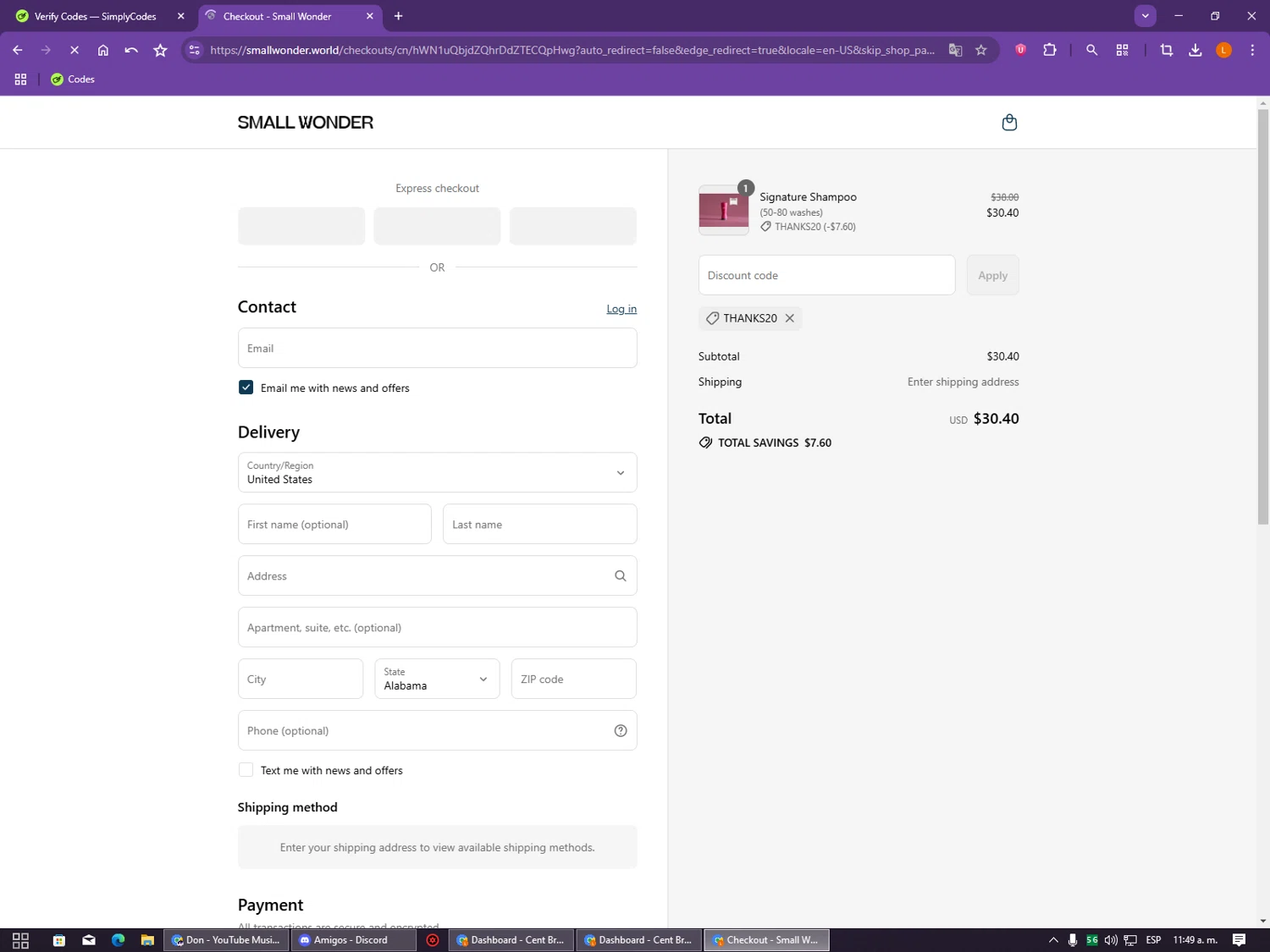The image size is (1270, 952).
Task: Click the City field
Action: 301,679
